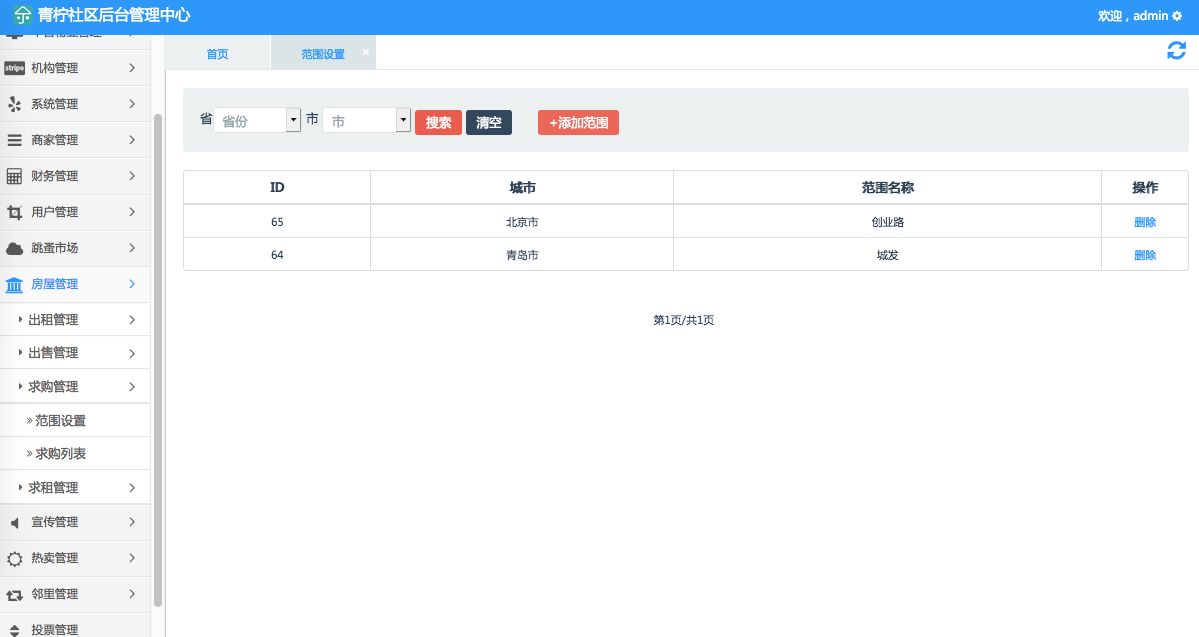
Task: Click the megaphone icon beside 宣传管理
Action: (15, 522)
